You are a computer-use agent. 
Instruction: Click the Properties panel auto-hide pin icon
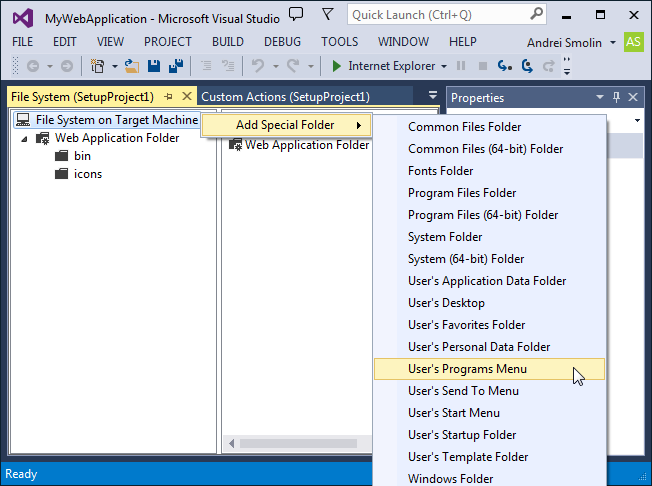[616, 97]
